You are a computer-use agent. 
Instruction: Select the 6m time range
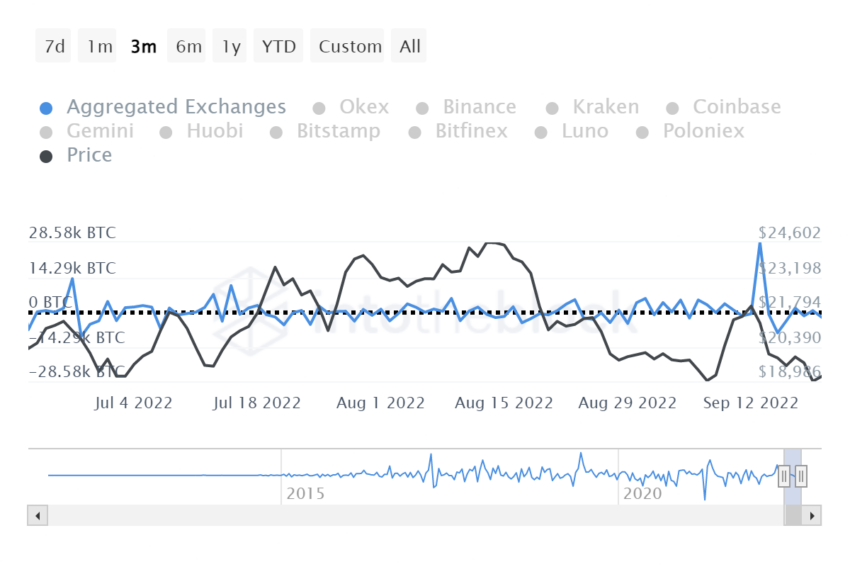(x=188, y=46)
